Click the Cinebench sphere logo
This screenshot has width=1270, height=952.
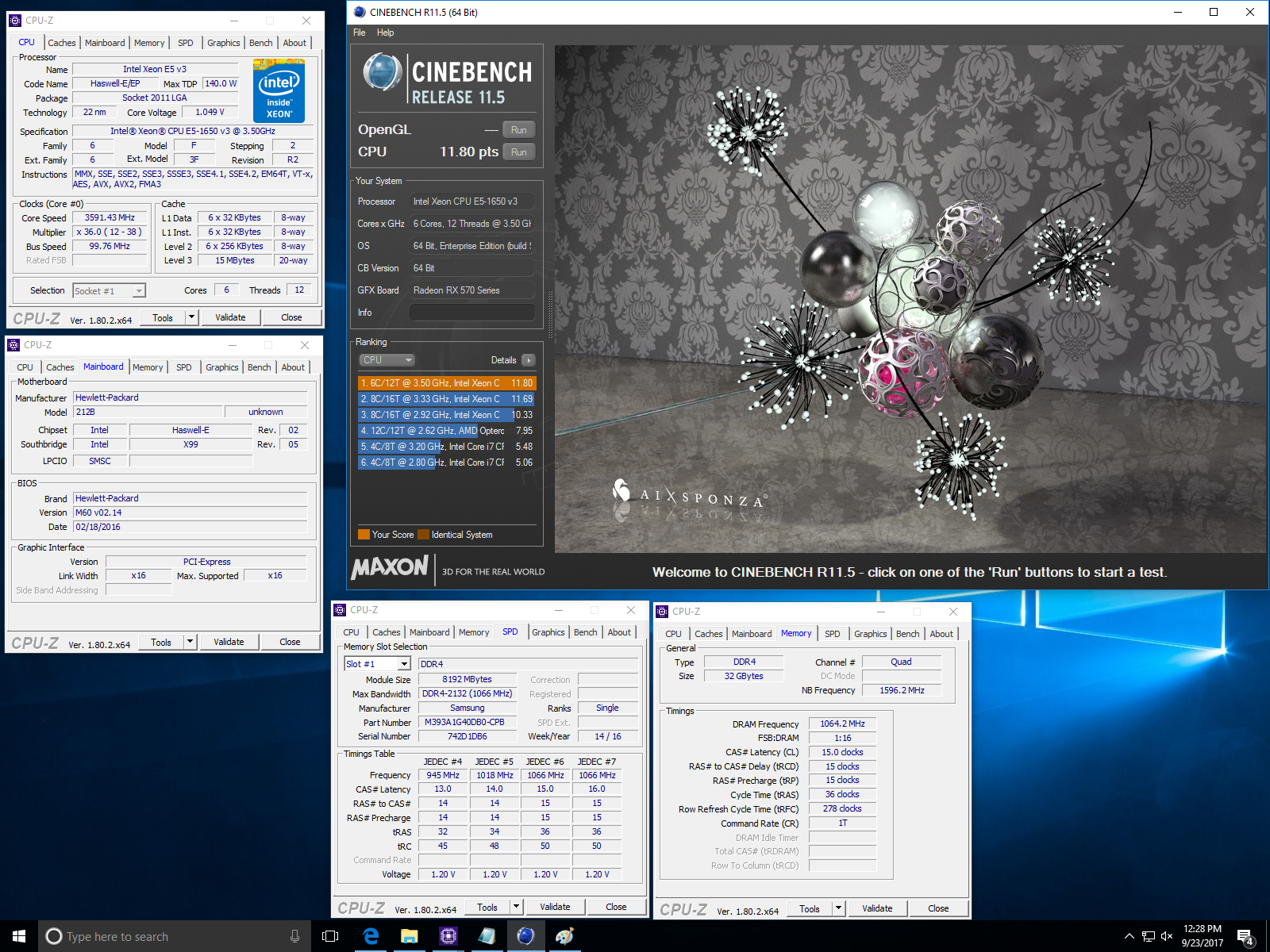point(383,72)
